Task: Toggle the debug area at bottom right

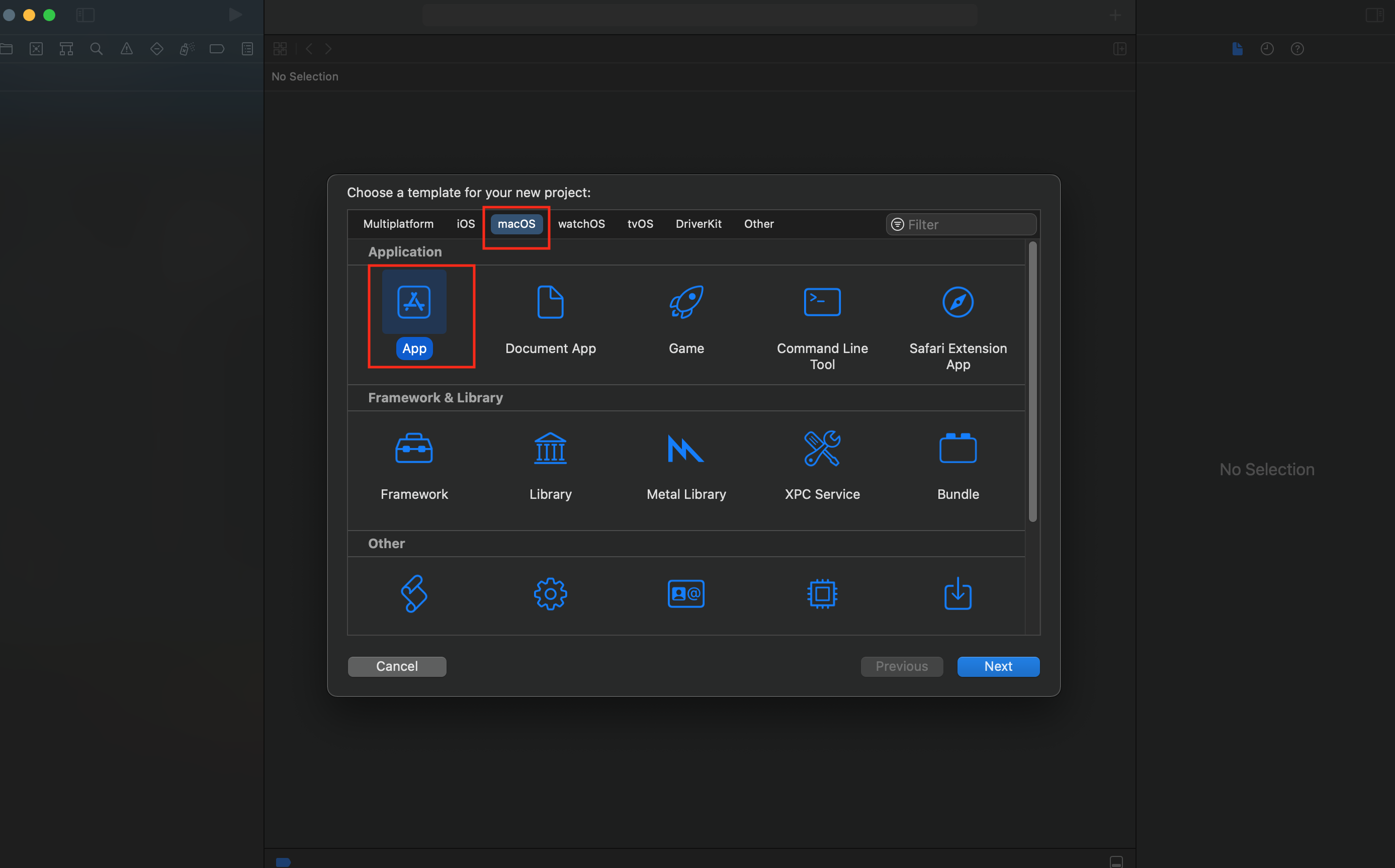Action: pyautogui.click(x=1116, y=861)
